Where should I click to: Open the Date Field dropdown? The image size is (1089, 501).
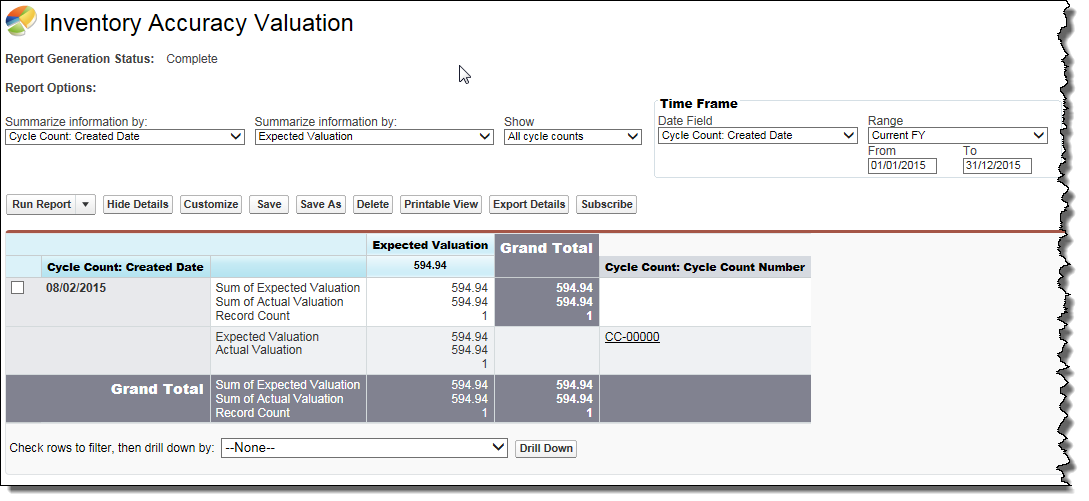(x=758, y=135)
